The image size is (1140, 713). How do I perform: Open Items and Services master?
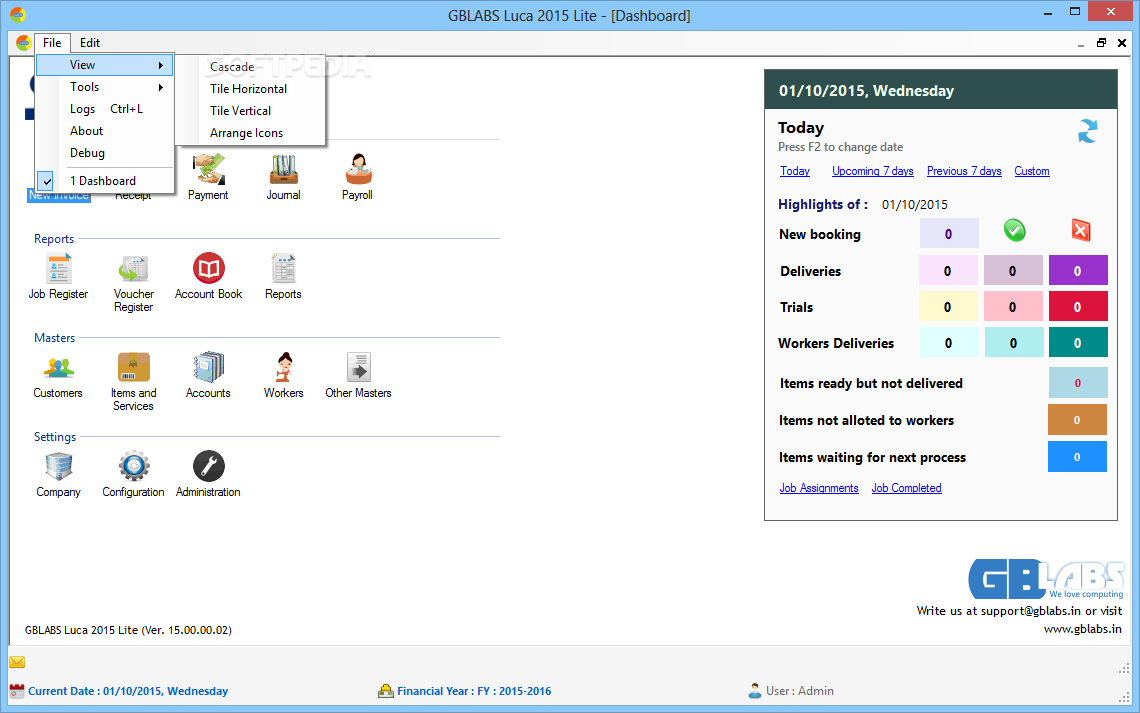134,367
